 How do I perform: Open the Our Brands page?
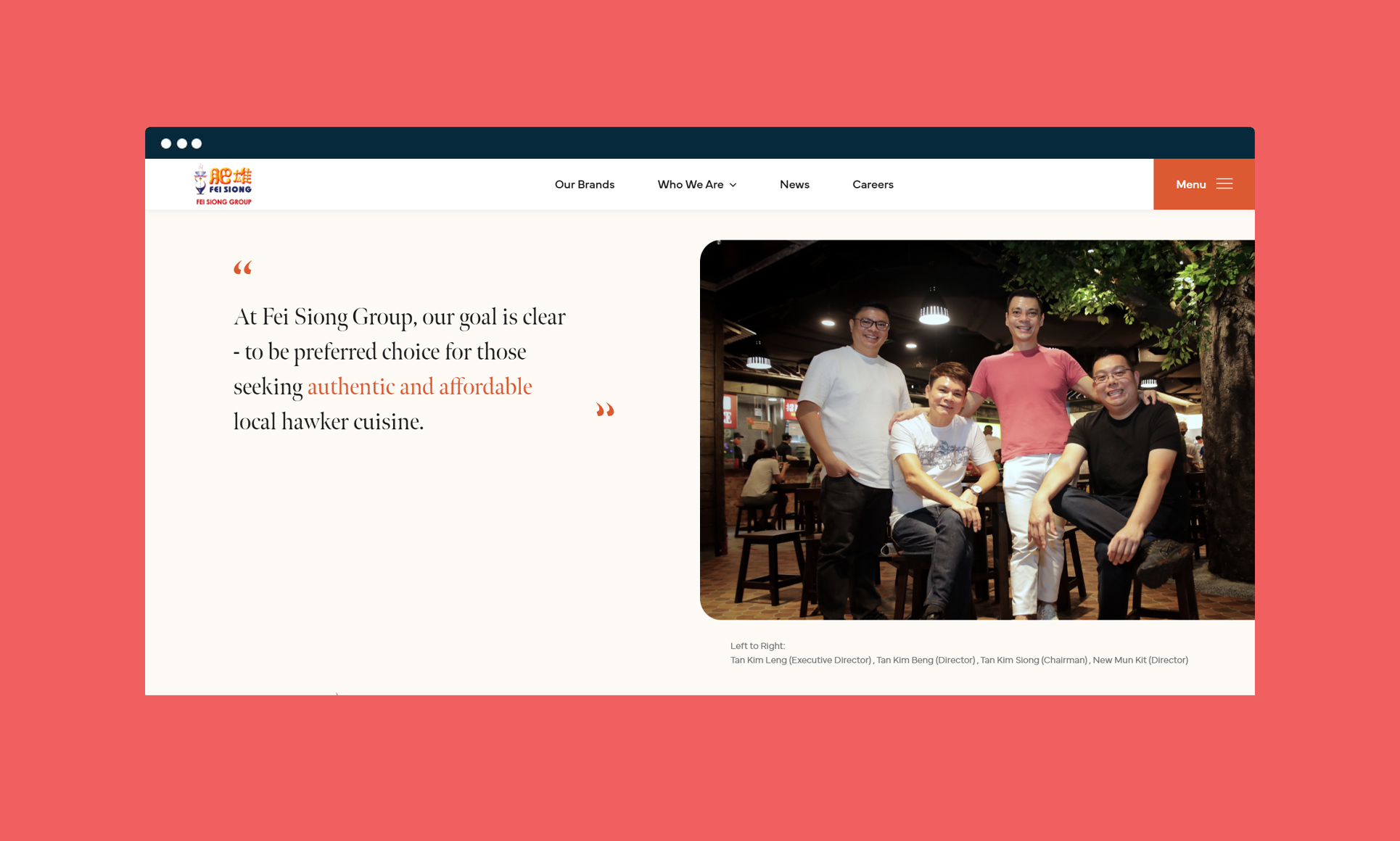coord(584,184)
